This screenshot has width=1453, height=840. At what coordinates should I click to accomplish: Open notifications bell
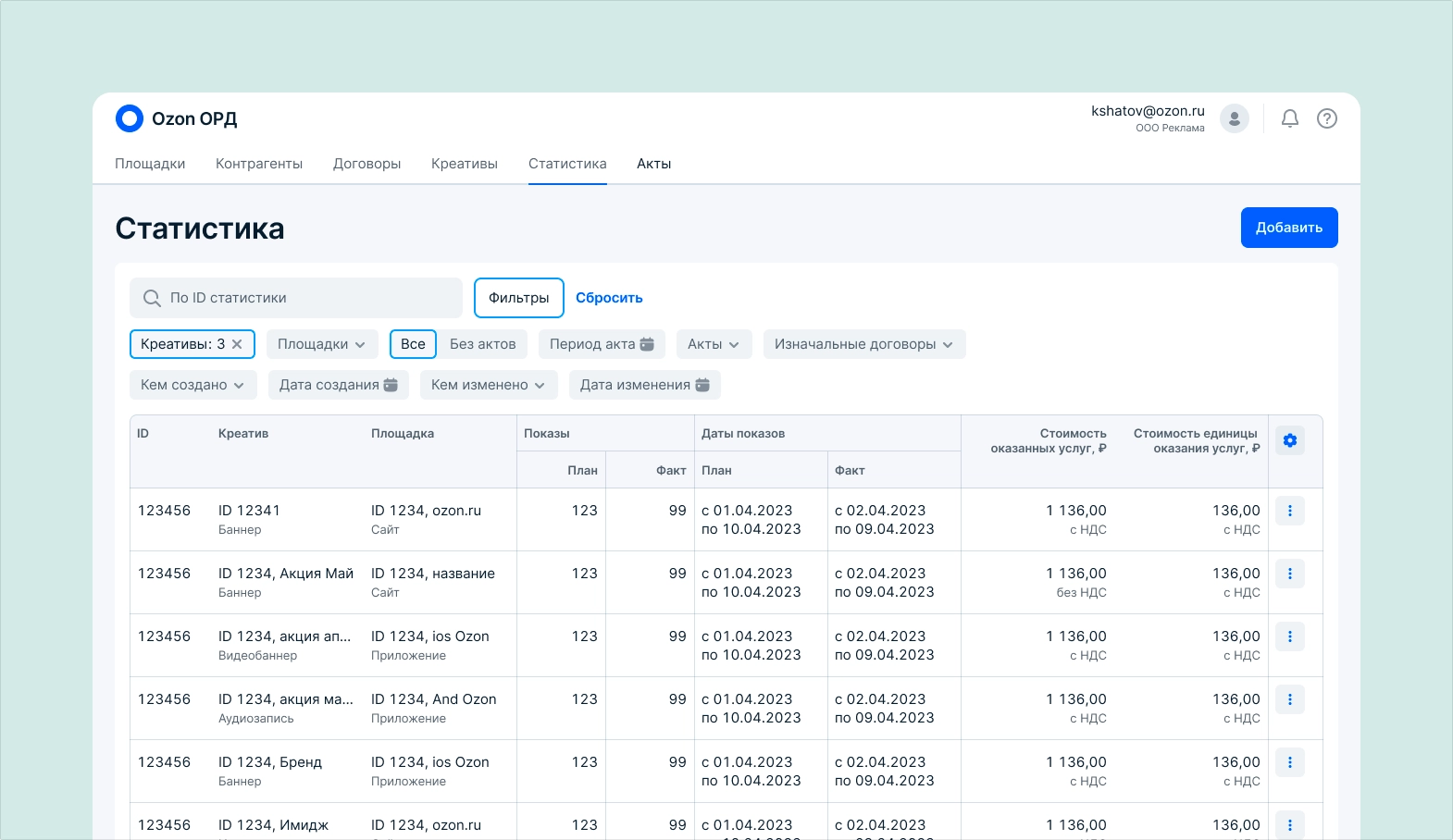coord(1290,118)
